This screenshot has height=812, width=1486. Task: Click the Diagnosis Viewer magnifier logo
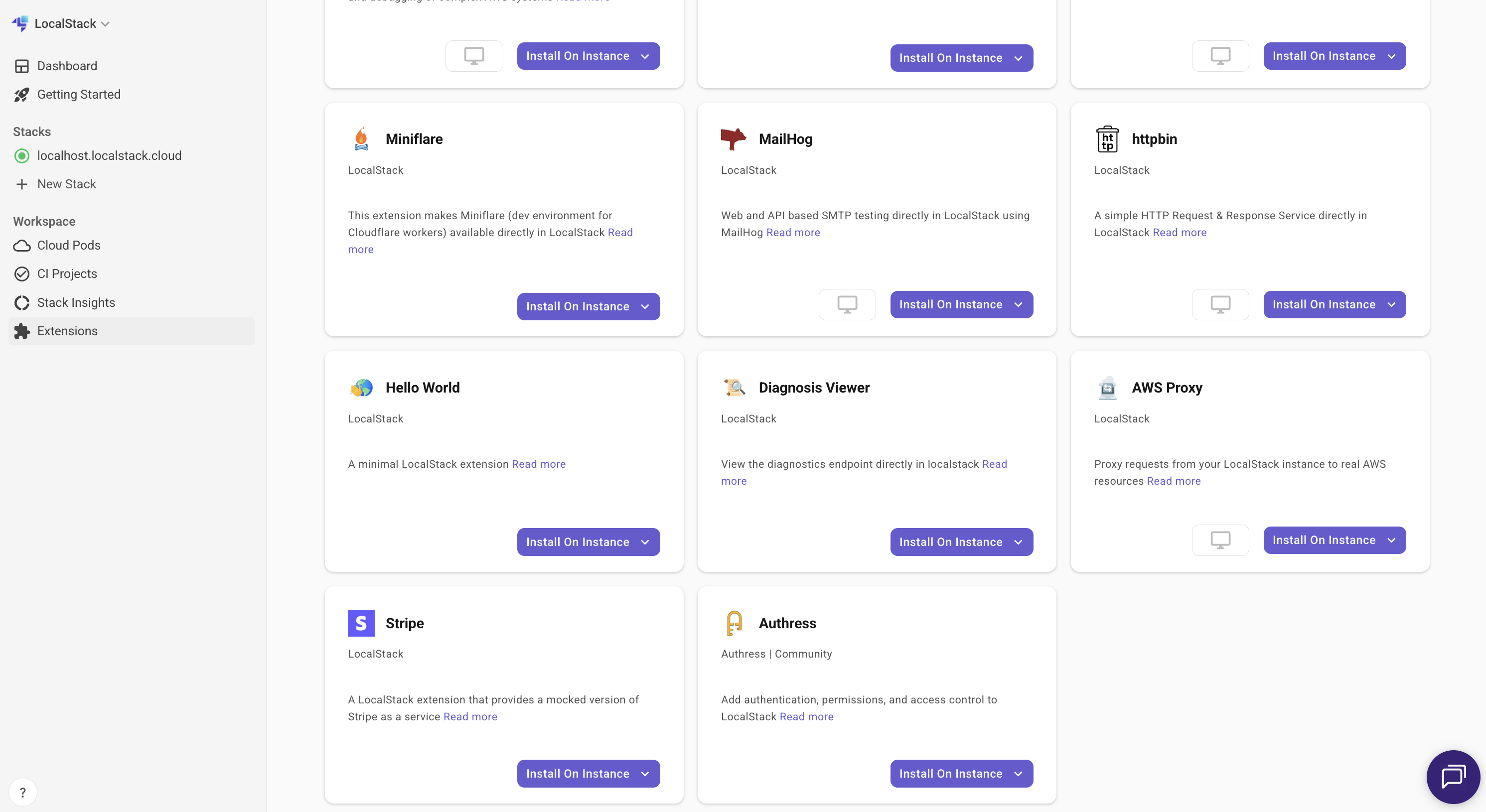(x=735, y=388)
